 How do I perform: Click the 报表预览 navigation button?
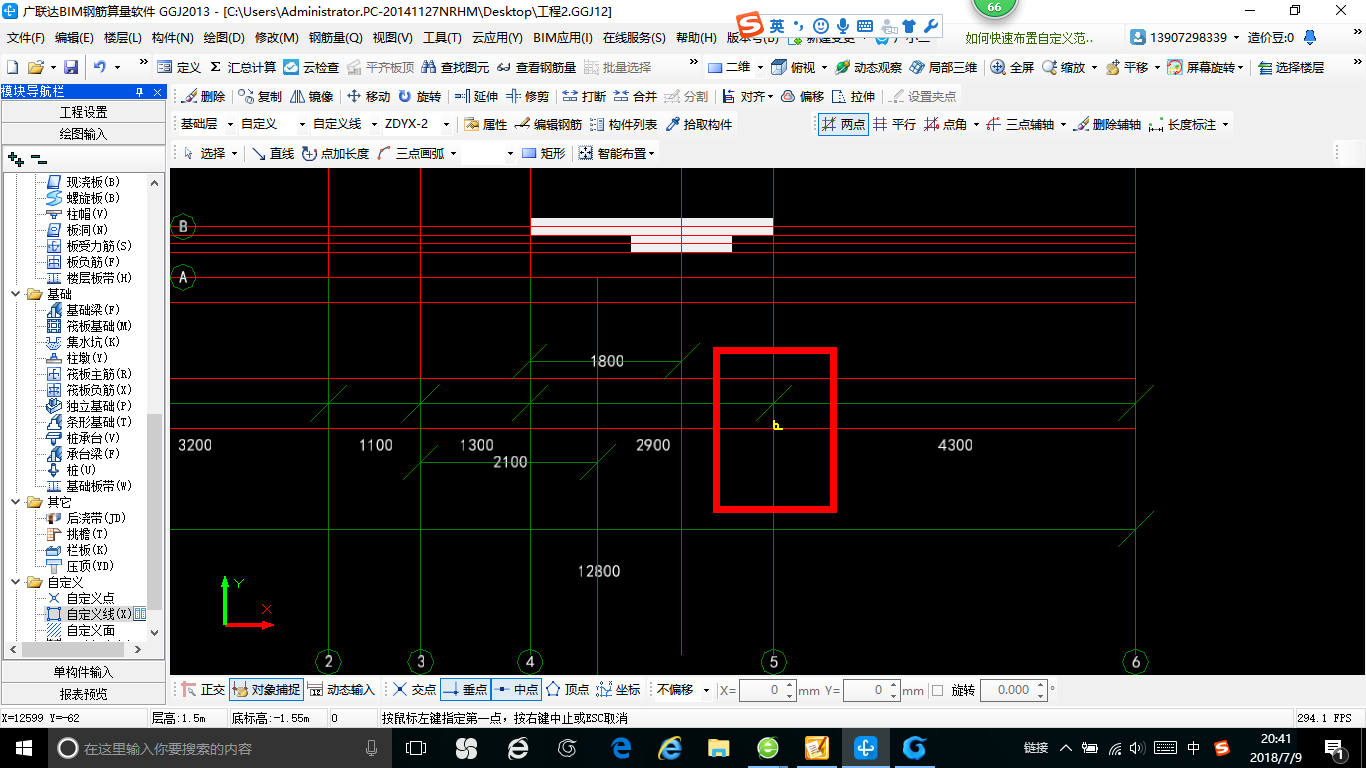click(x=83, y=693)
